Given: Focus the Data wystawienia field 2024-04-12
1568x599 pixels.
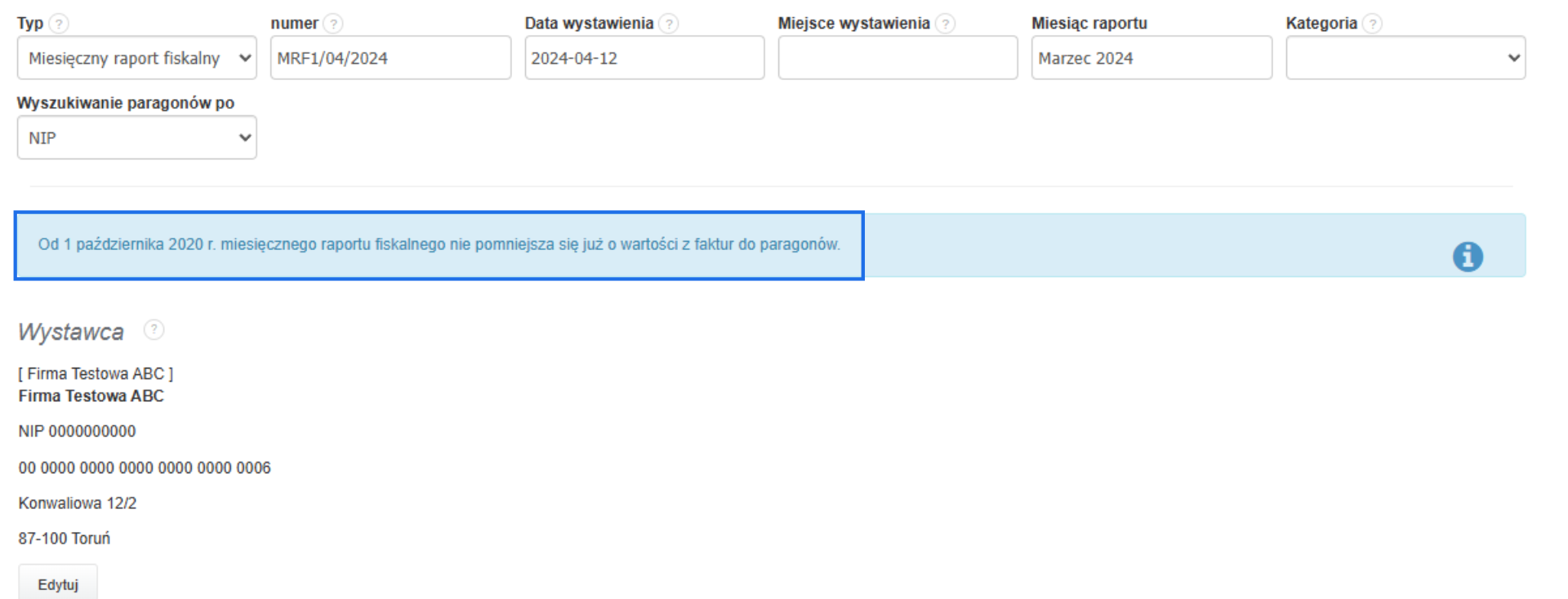Looking at the screenshot, I should (x=644, y=58).
